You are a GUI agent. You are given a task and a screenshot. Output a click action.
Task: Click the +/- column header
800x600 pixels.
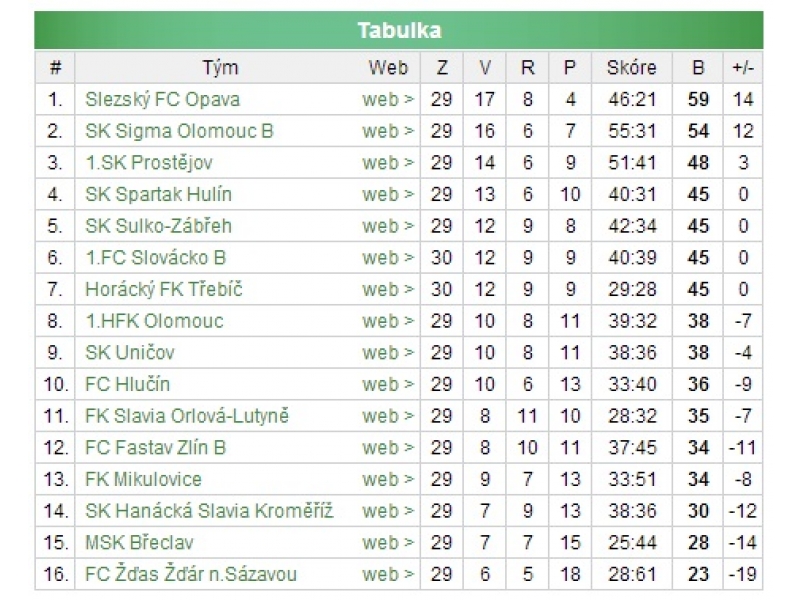(743, 68)
